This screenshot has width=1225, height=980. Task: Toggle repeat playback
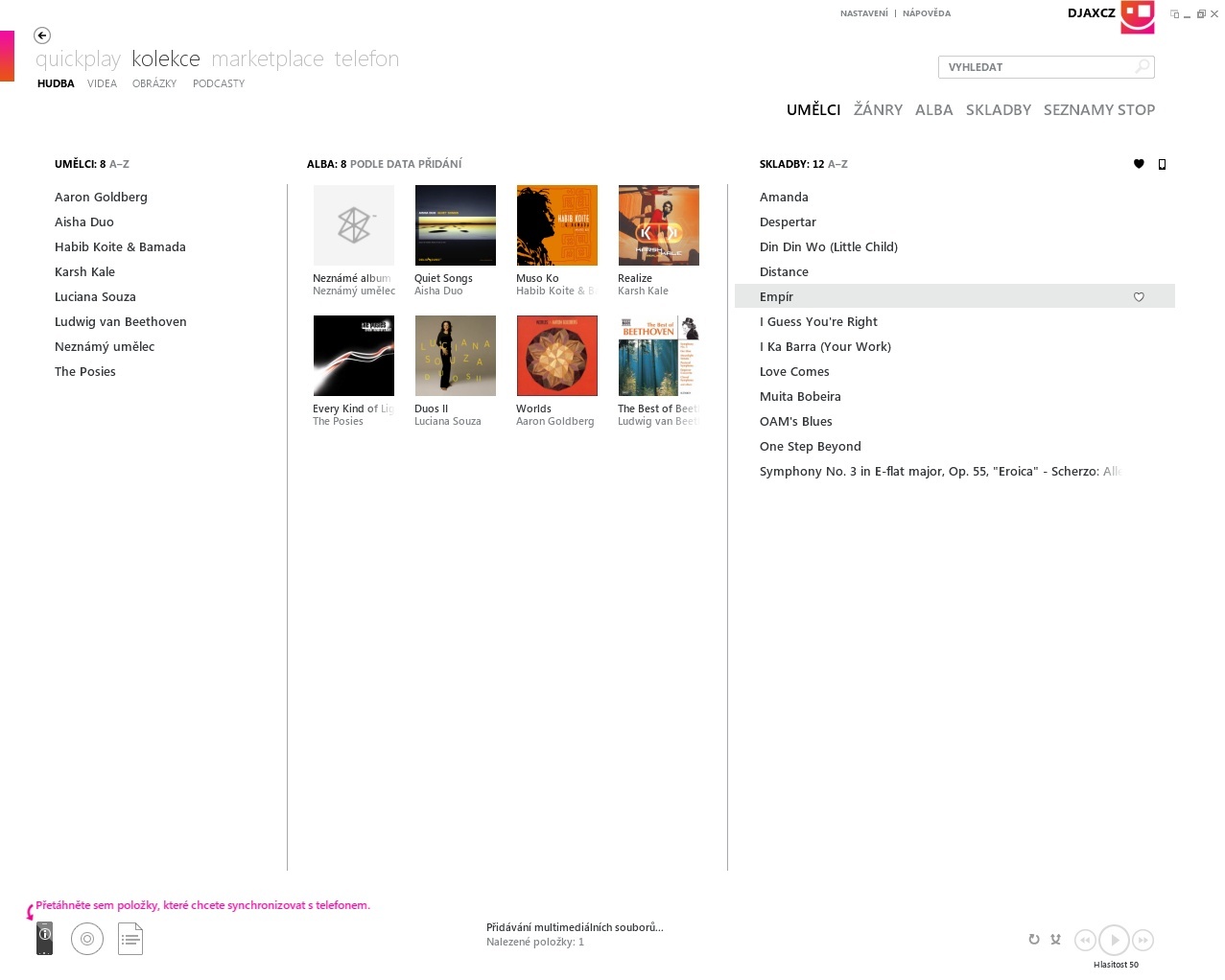(x=1034, y=940)
